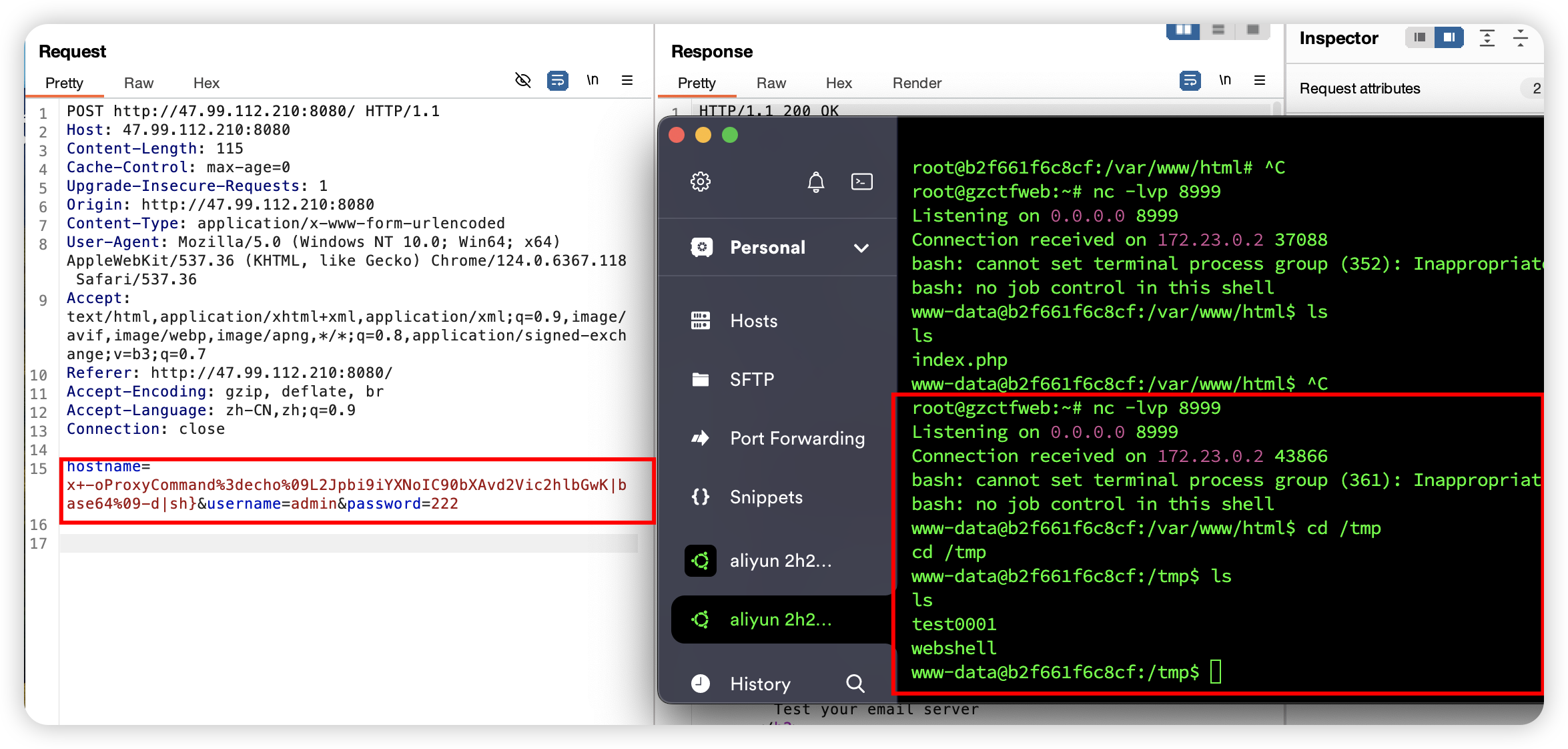Click 'index.php' in the terminal output
This screenshot has width=1568, height=749.
click(x=959, y=360)
